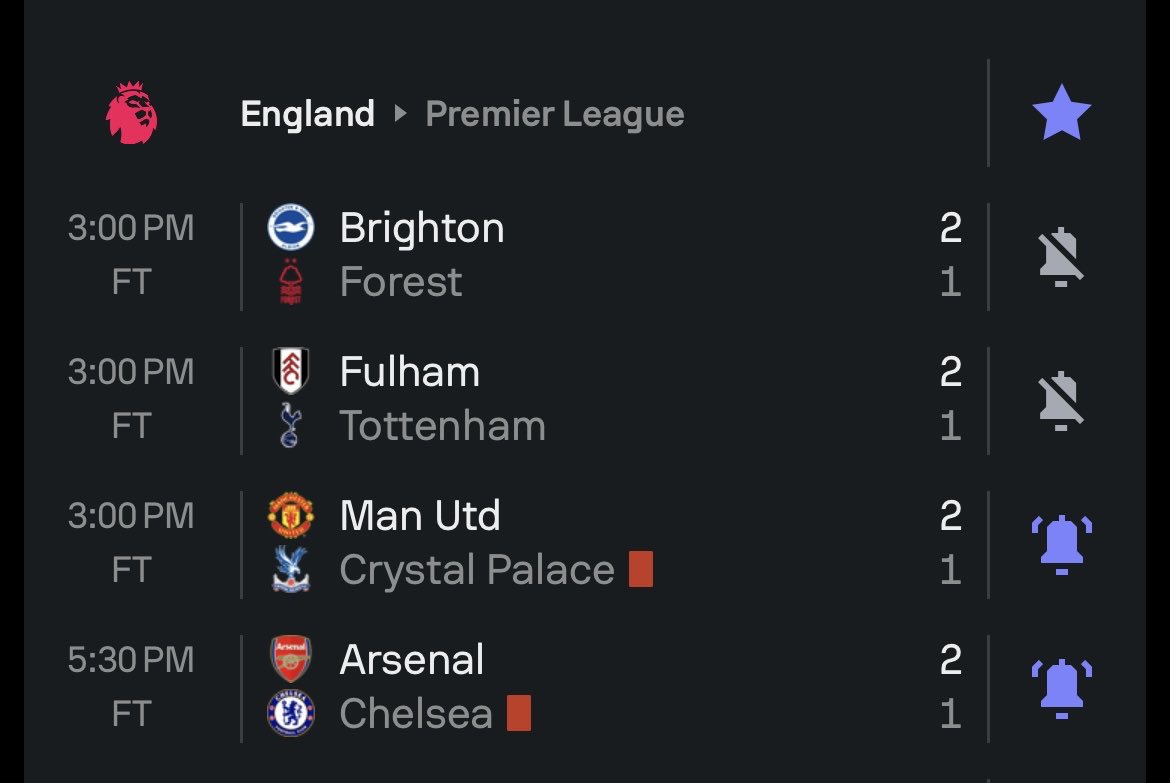Click the Premier League lion logo

pyautogui.click(x=132, y=113)
